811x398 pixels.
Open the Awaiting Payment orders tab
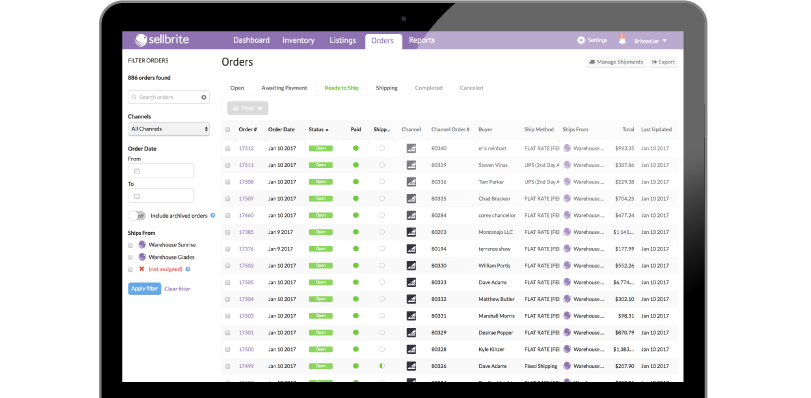(x=284, y=88)
